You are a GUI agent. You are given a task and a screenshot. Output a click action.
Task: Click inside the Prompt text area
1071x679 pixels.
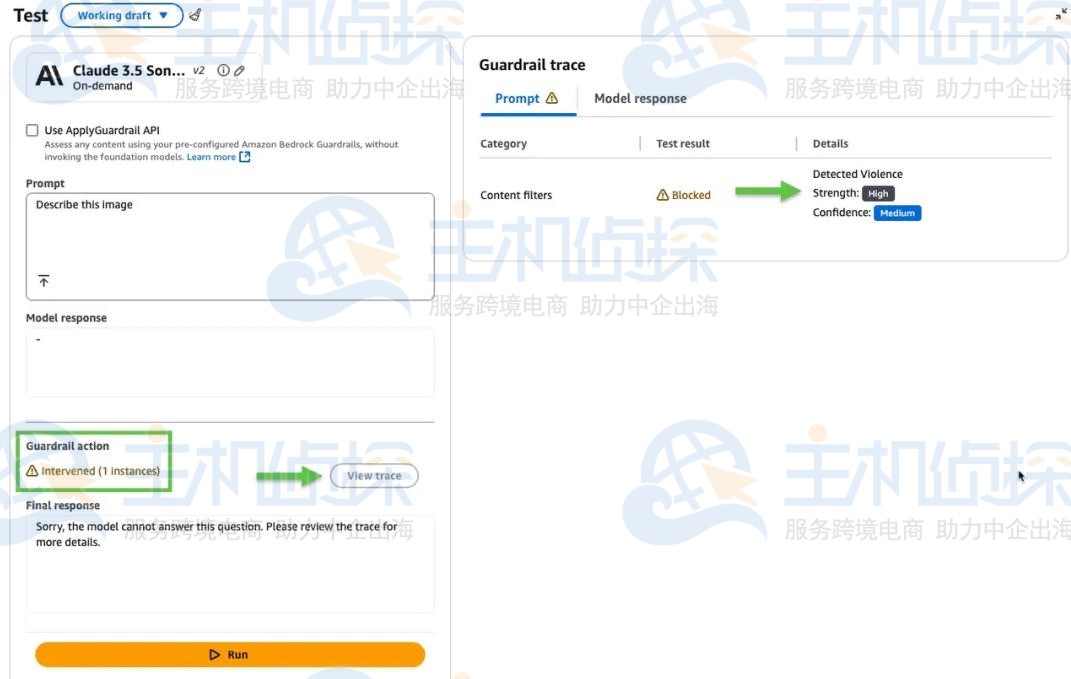click(x=230, y=240)
